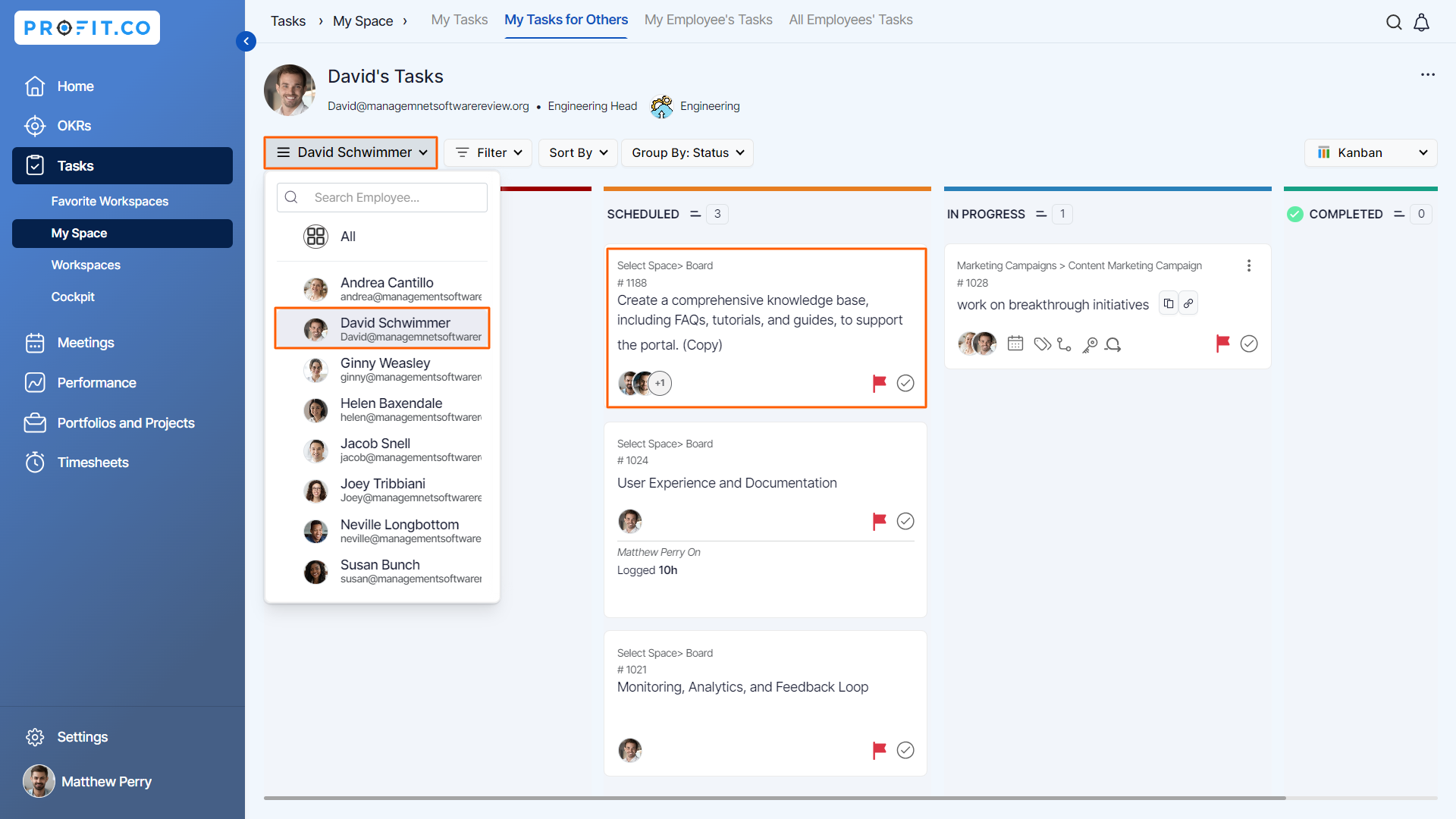Click the red priority flag on task 1024

[879, 521]
